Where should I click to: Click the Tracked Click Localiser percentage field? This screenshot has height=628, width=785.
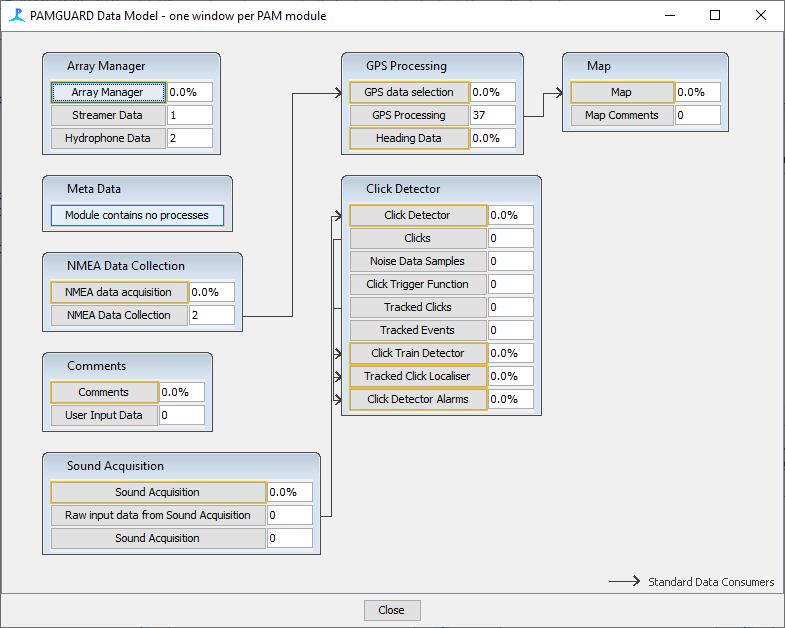pyautogui.click(x=511, y=376)
